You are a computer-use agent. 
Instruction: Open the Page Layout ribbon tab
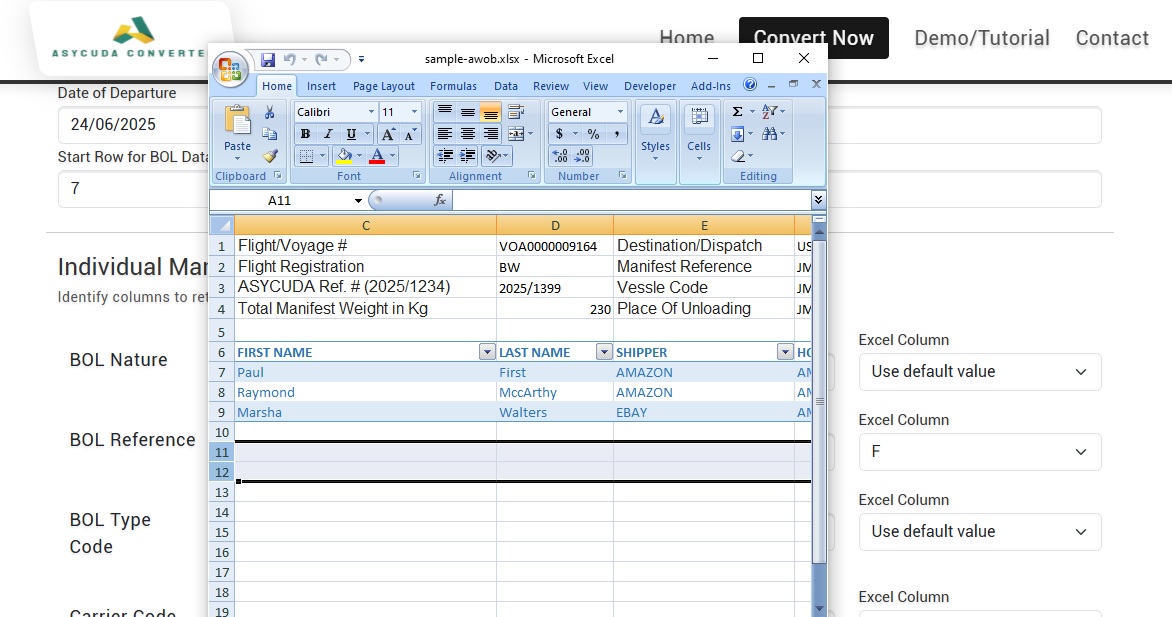click(x=384, y=86)
